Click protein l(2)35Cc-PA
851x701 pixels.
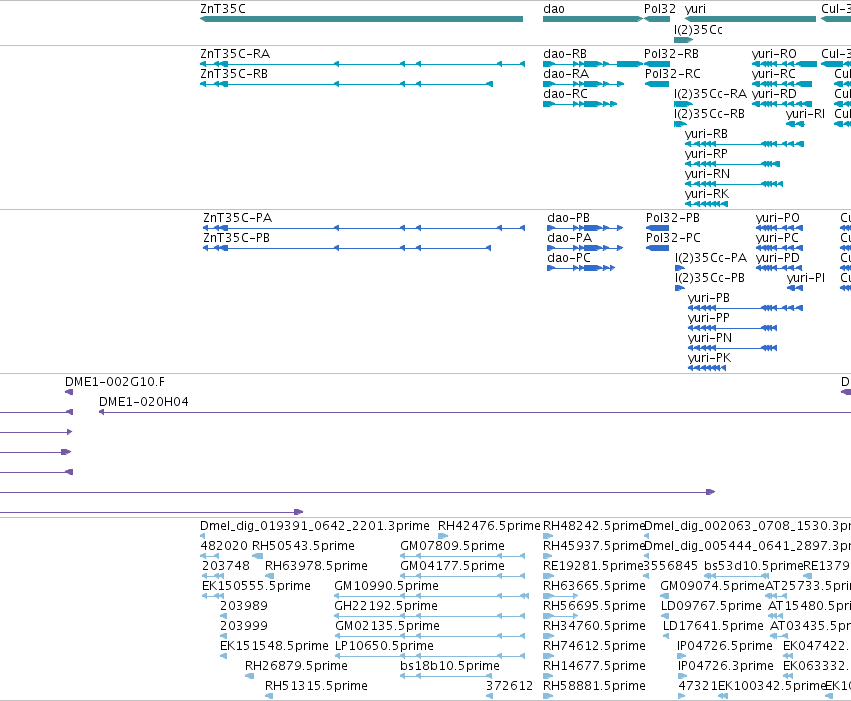coord(680,269)
